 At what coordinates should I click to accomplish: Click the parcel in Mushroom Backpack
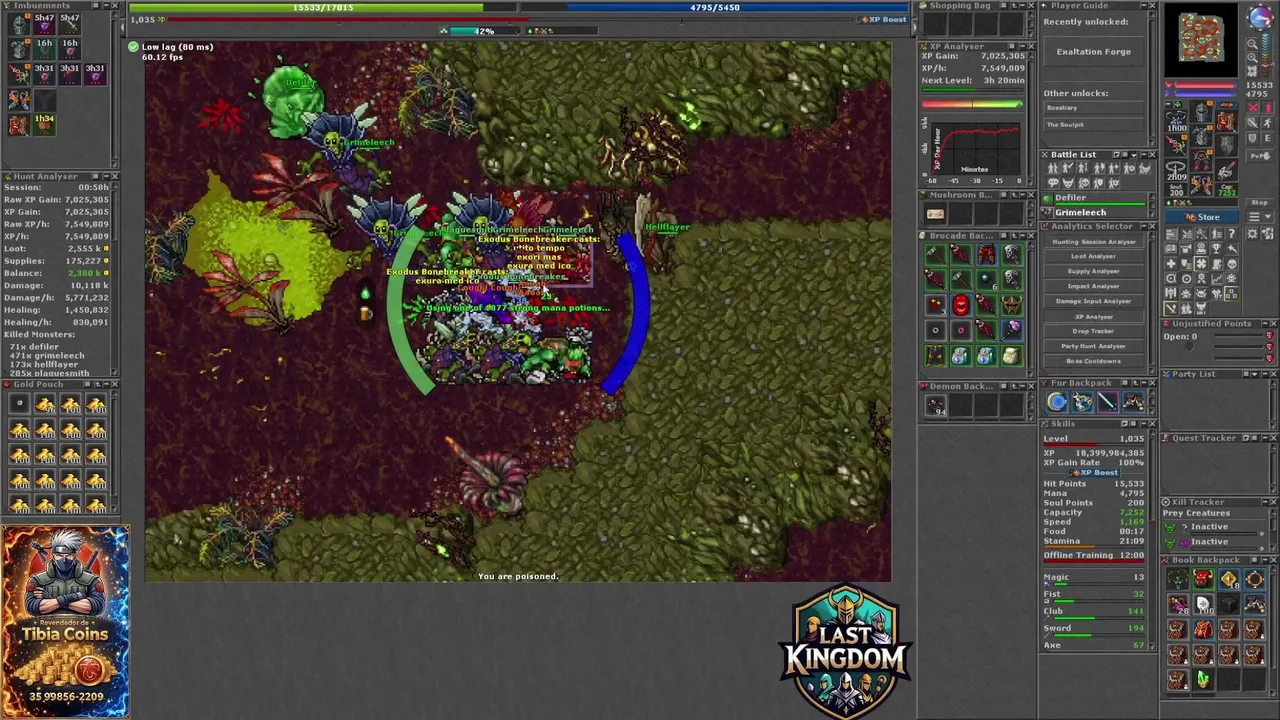point(936,214)
